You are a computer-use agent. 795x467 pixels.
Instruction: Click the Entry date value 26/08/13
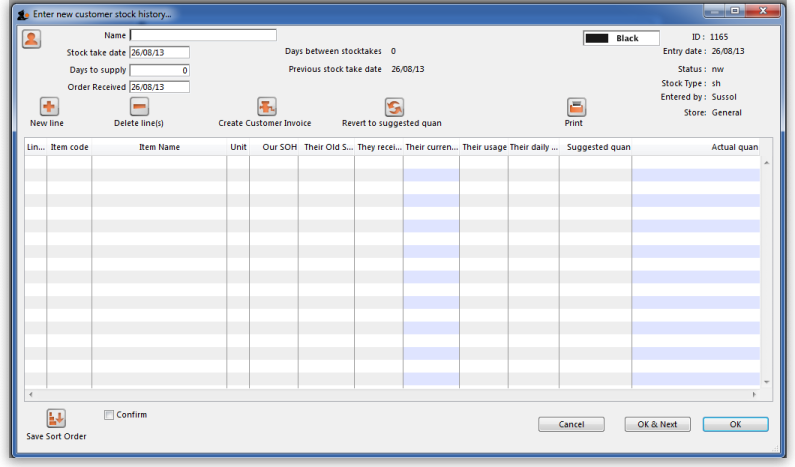pyautogui.click(x=728, y=51)
